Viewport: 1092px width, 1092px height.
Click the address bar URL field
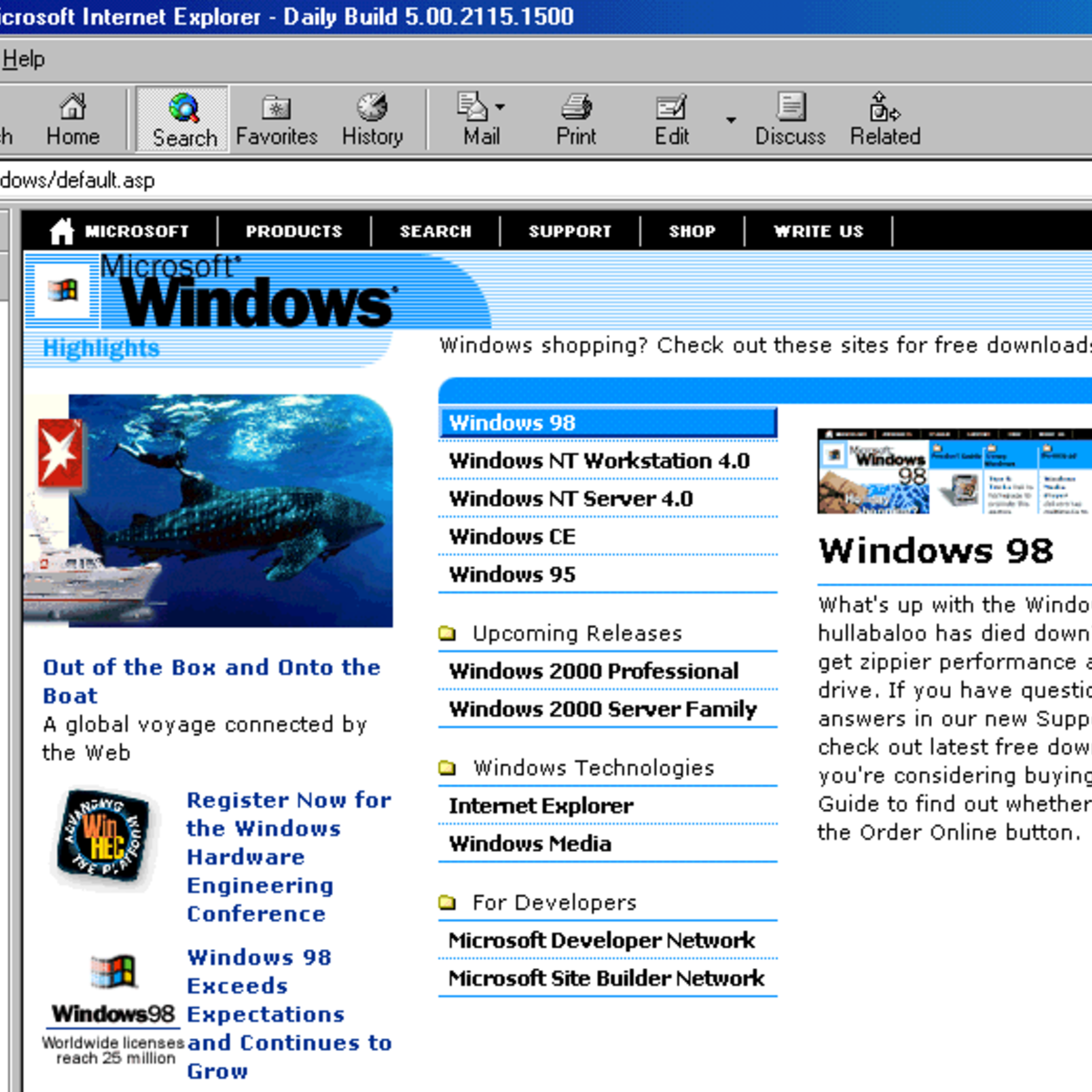pos(546,180)
